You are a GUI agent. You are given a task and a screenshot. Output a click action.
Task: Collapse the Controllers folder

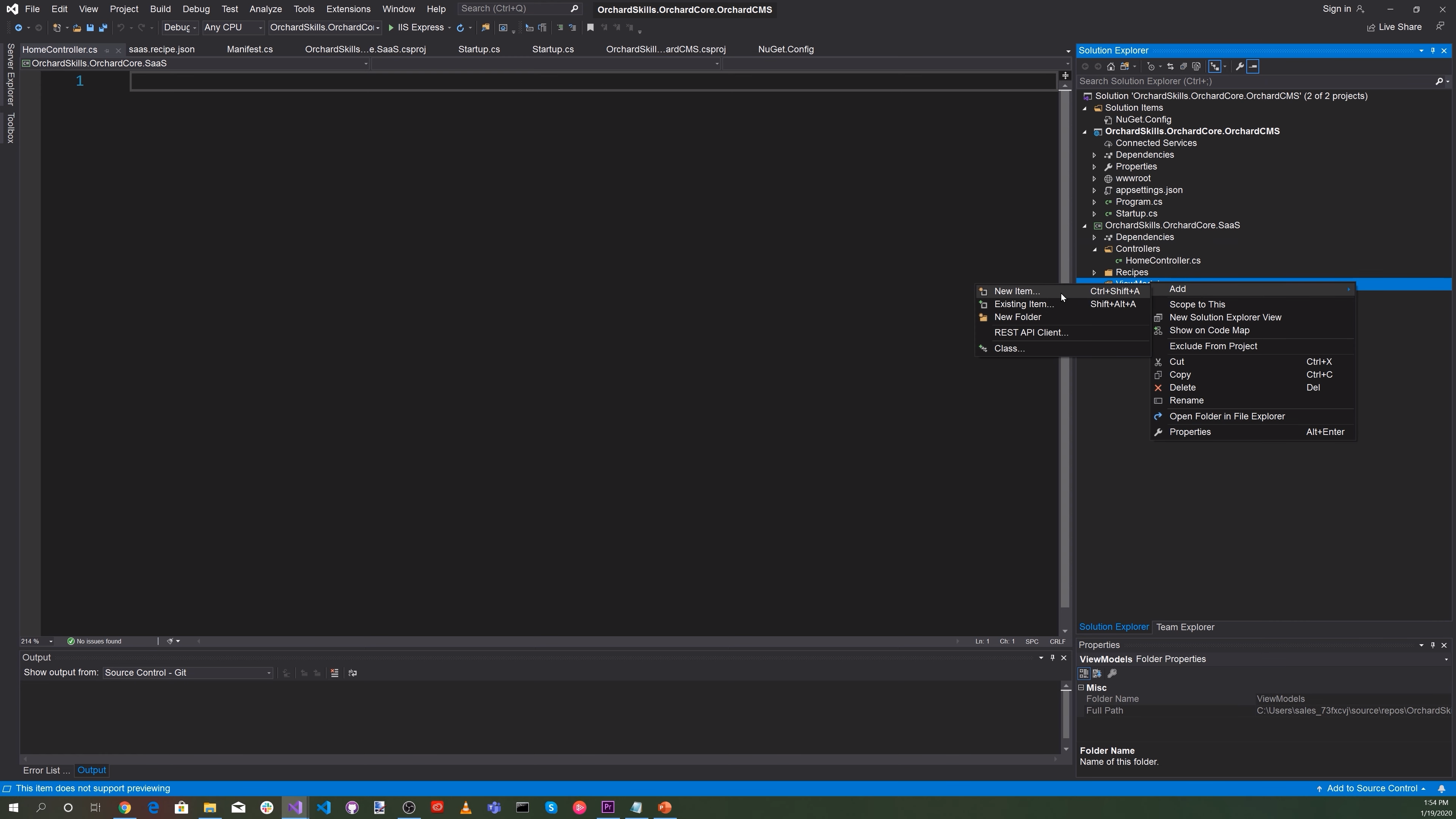(x=1095, y=249)
